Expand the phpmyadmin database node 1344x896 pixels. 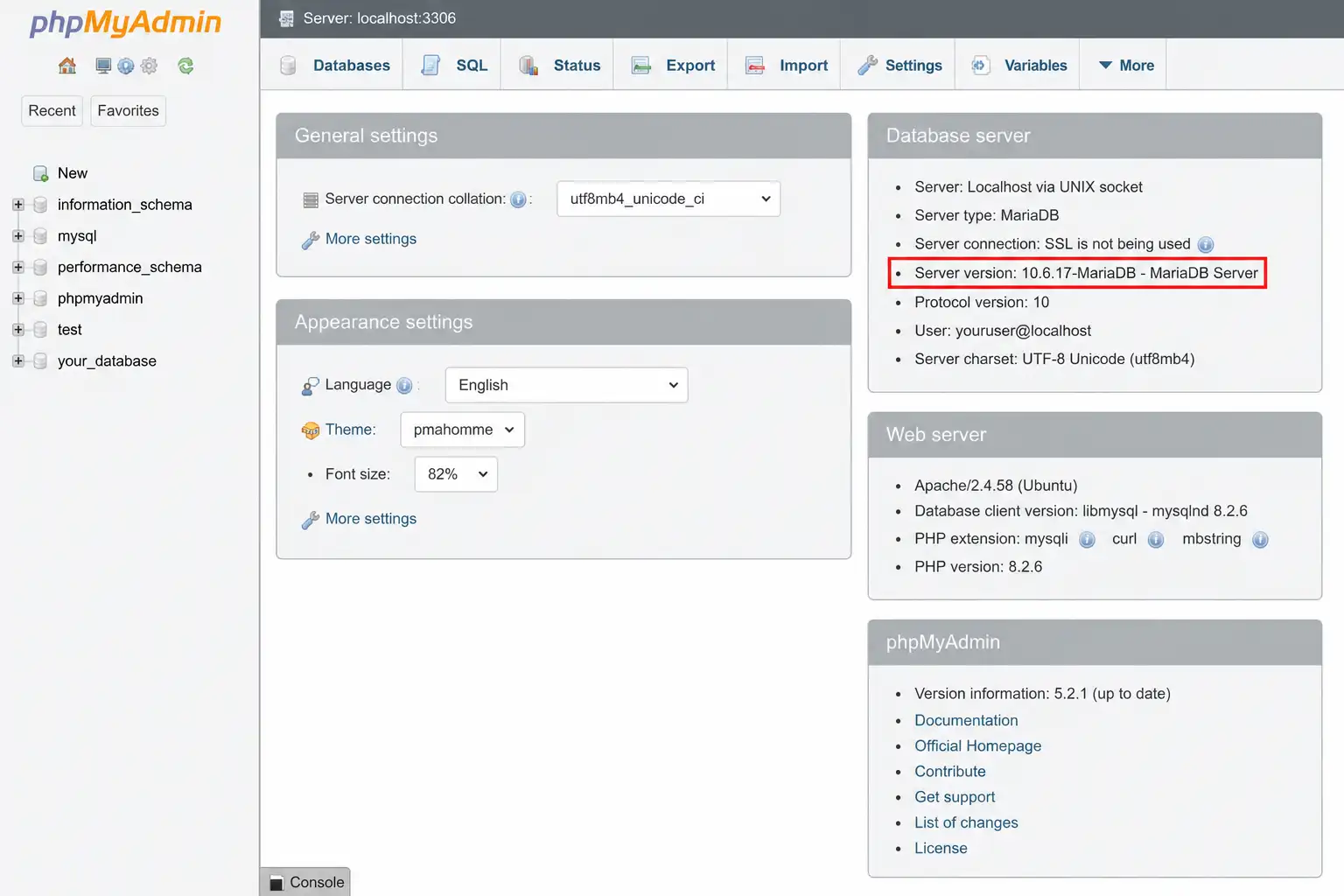click(x=17, y=298)
